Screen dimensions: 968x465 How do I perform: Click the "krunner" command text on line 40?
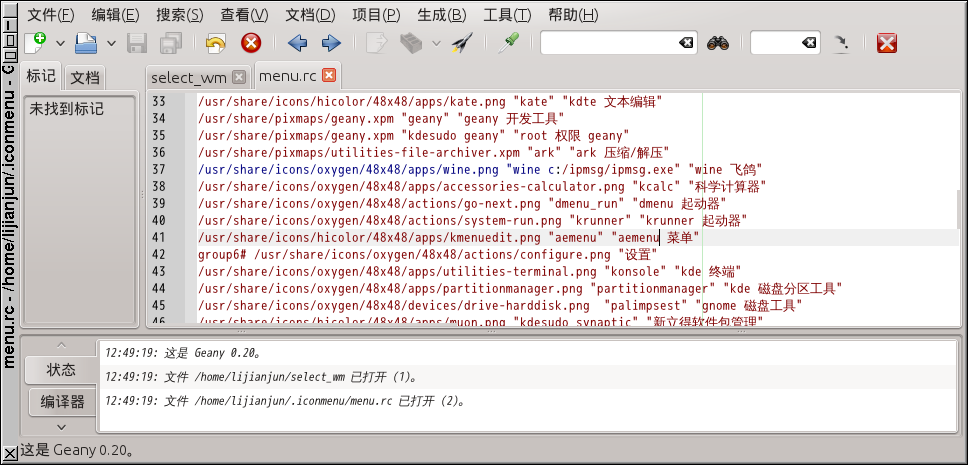tap(599, 220)
